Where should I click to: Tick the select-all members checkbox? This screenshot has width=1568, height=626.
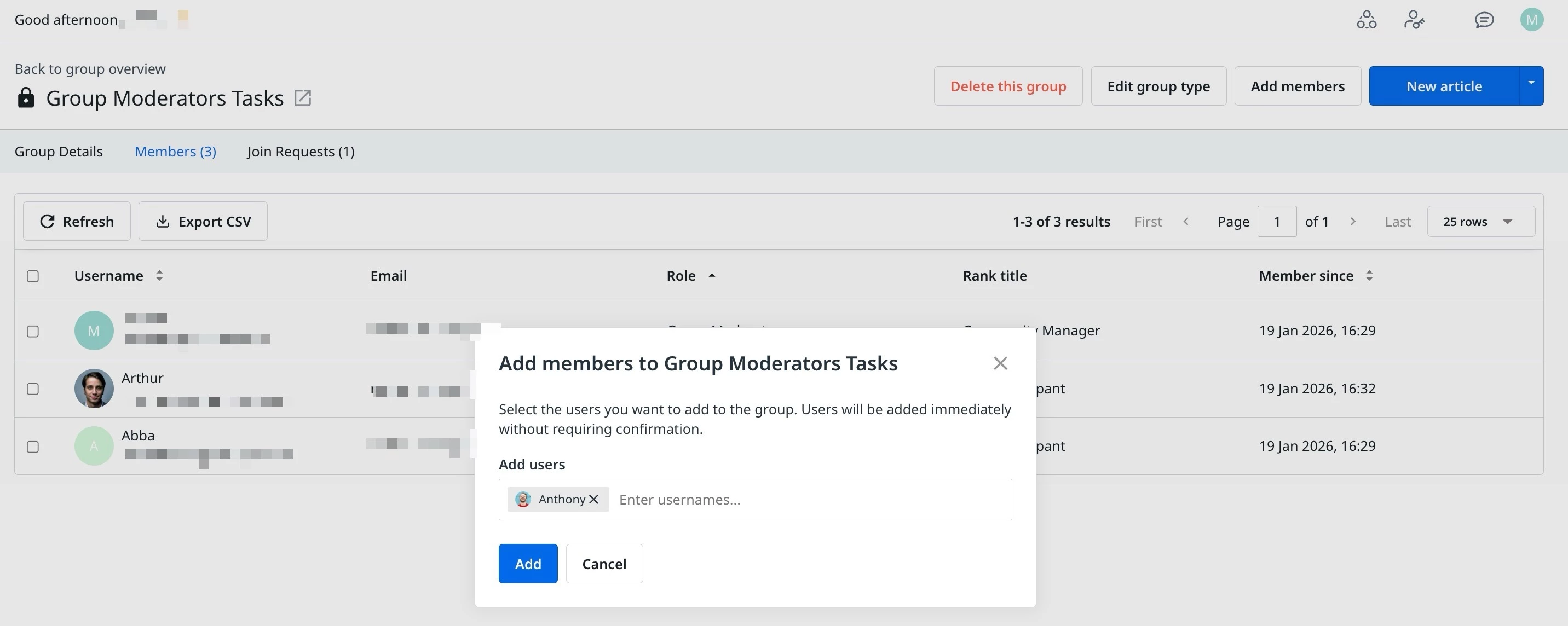click(x=33, y=276)
